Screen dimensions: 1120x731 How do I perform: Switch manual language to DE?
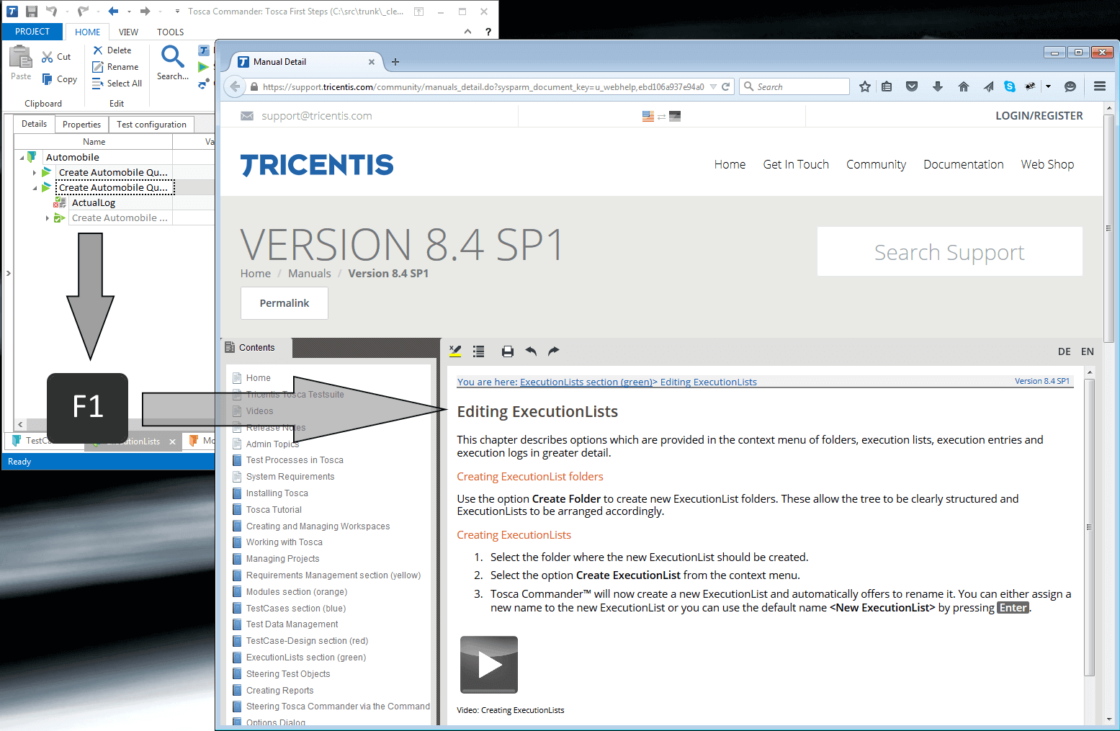pos(1064,352)
